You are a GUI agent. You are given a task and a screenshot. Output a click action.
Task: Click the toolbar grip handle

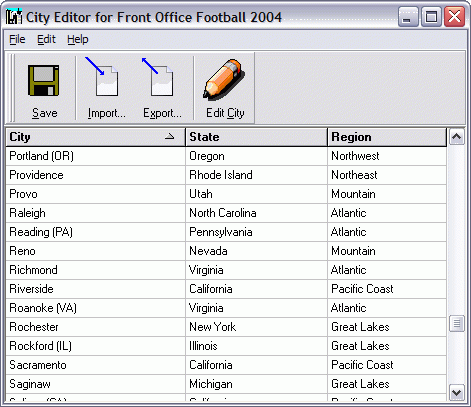12,88
